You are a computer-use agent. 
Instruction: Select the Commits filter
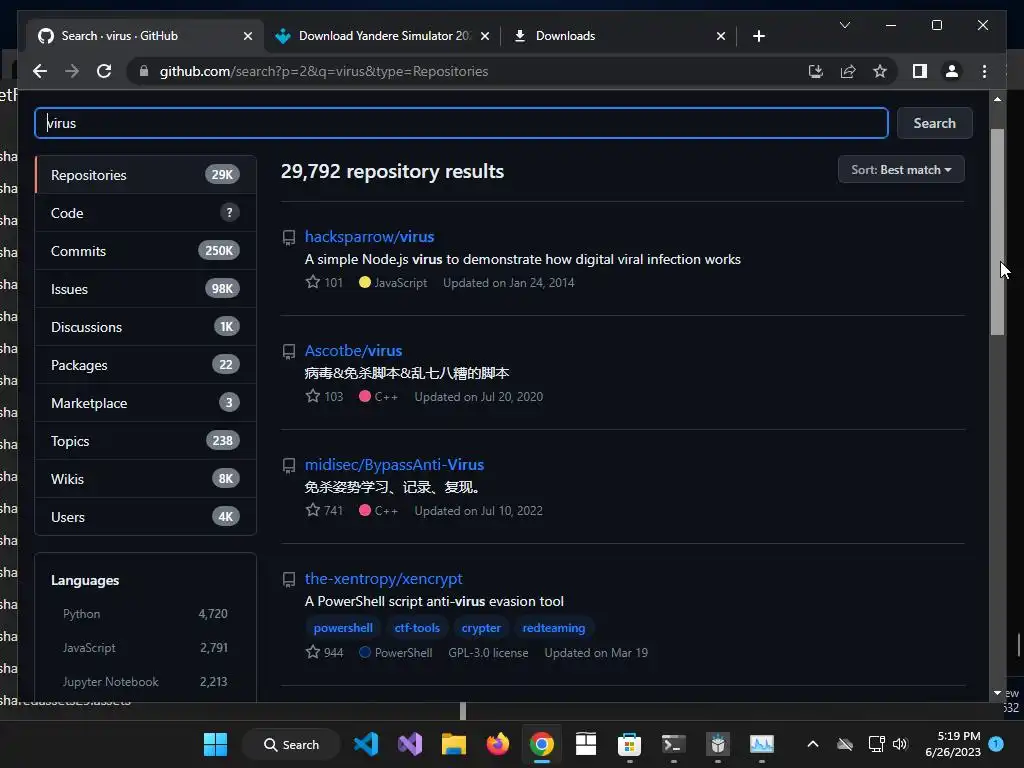pos(145,251)
